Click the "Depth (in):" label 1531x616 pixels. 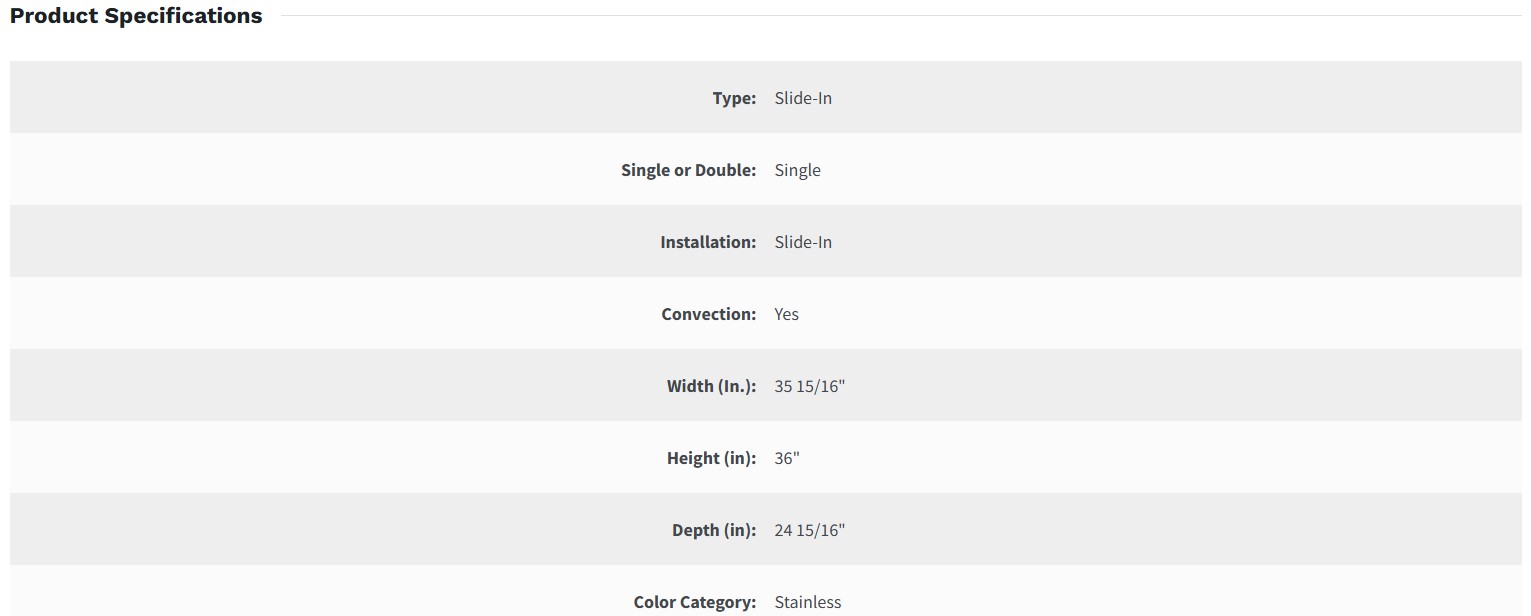click(714, 530)
